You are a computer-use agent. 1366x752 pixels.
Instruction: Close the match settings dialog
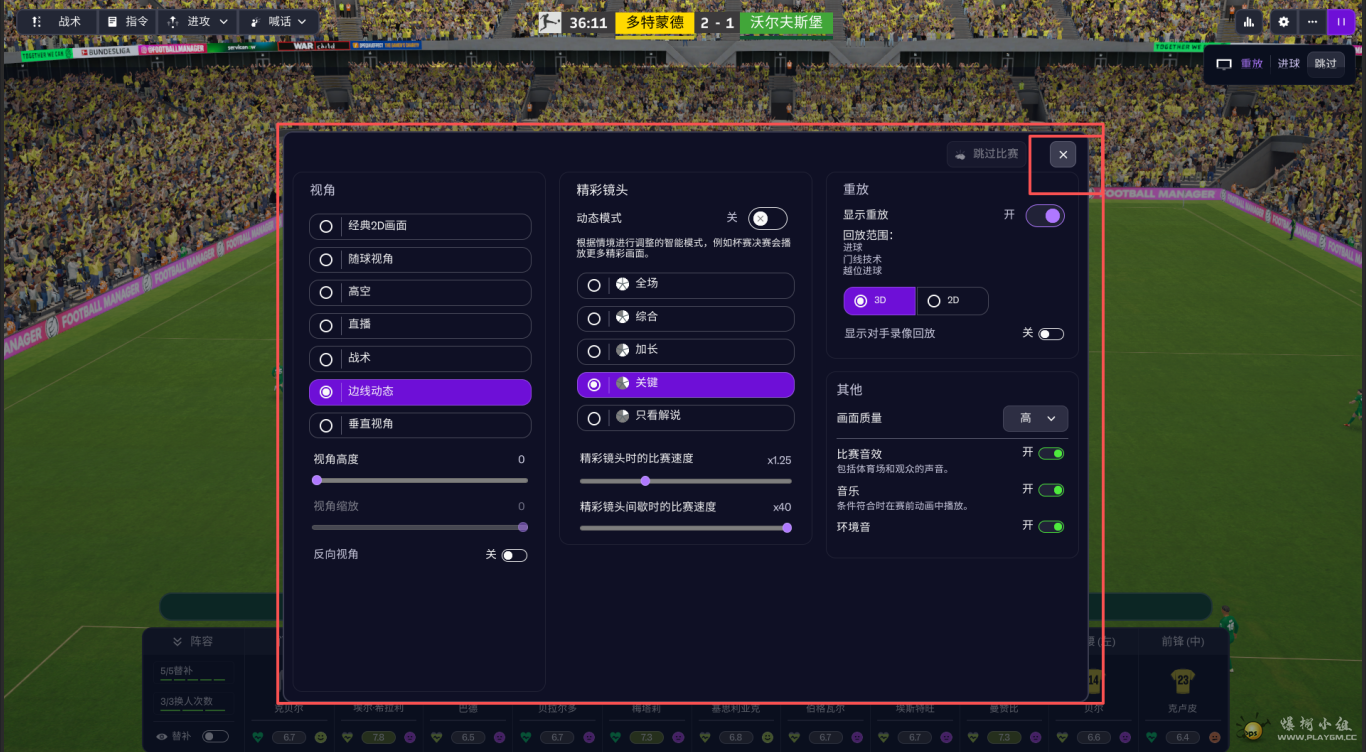(x=1063, y=154)
